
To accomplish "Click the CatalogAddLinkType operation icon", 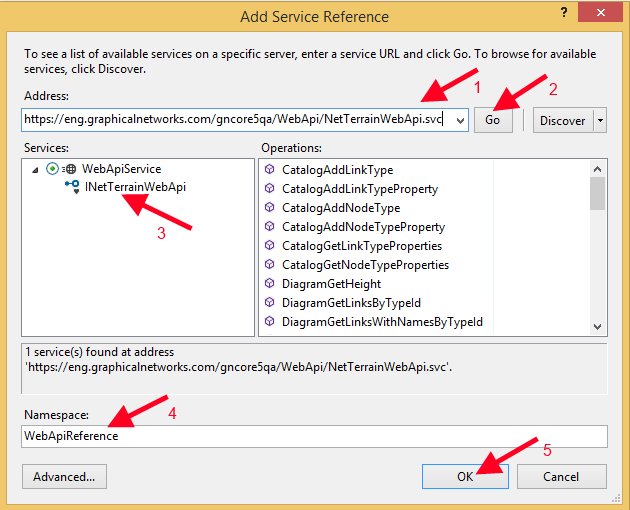I will point(270,170).
